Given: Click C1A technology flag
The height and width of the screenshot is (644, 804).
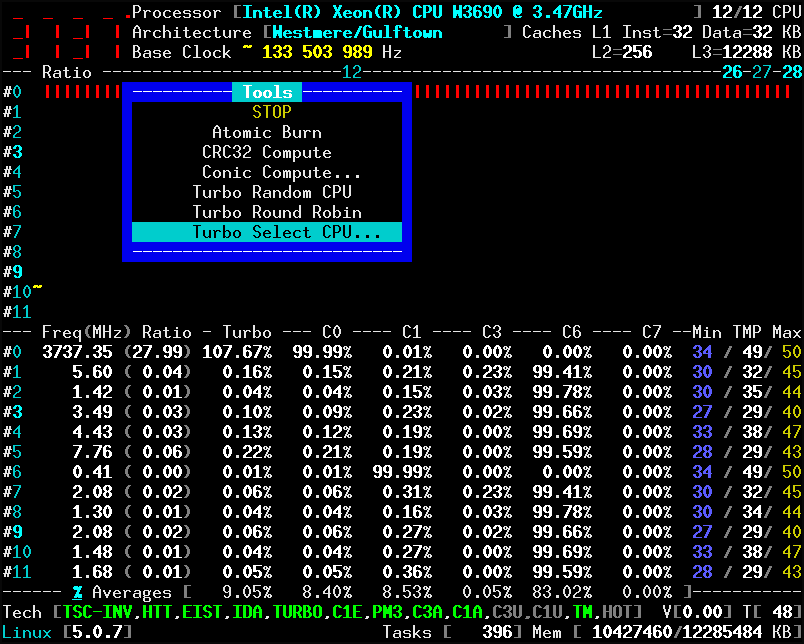Looking at the screenshot, I should (x=468, y=612).
